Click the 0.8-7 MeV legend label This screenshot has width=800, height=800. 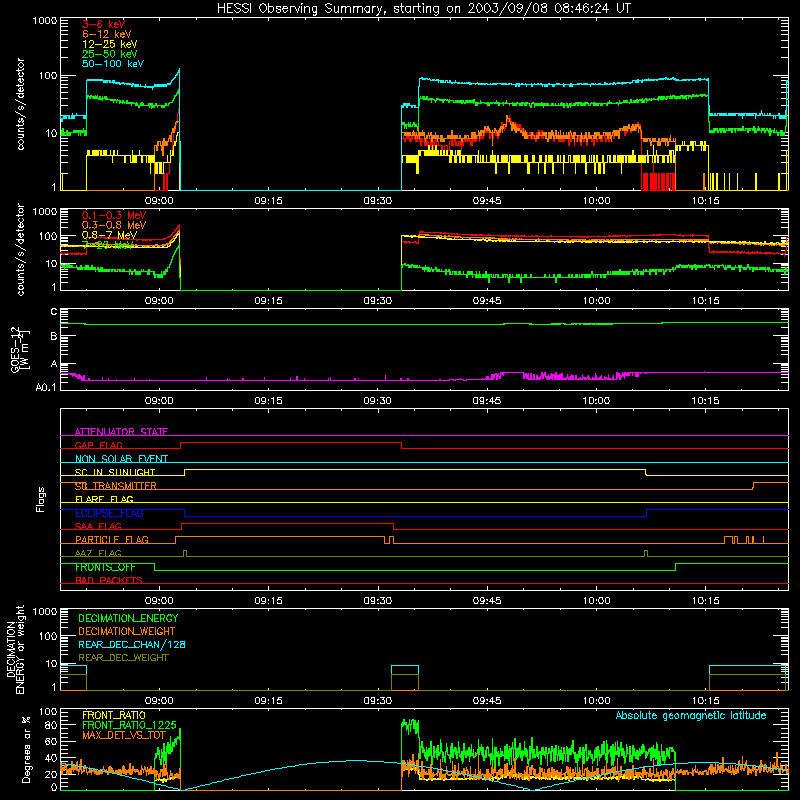[x=109, y=235]
